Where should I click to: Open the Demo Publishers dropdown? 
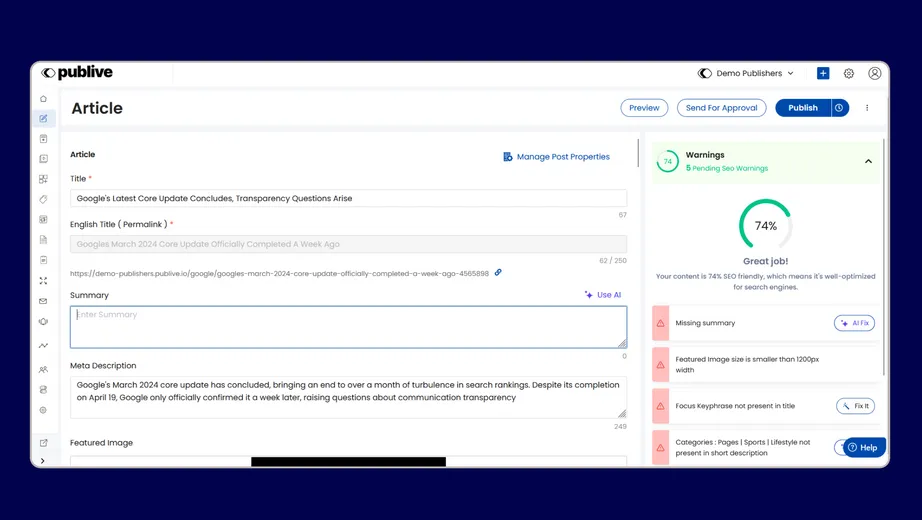pos(746,73)
